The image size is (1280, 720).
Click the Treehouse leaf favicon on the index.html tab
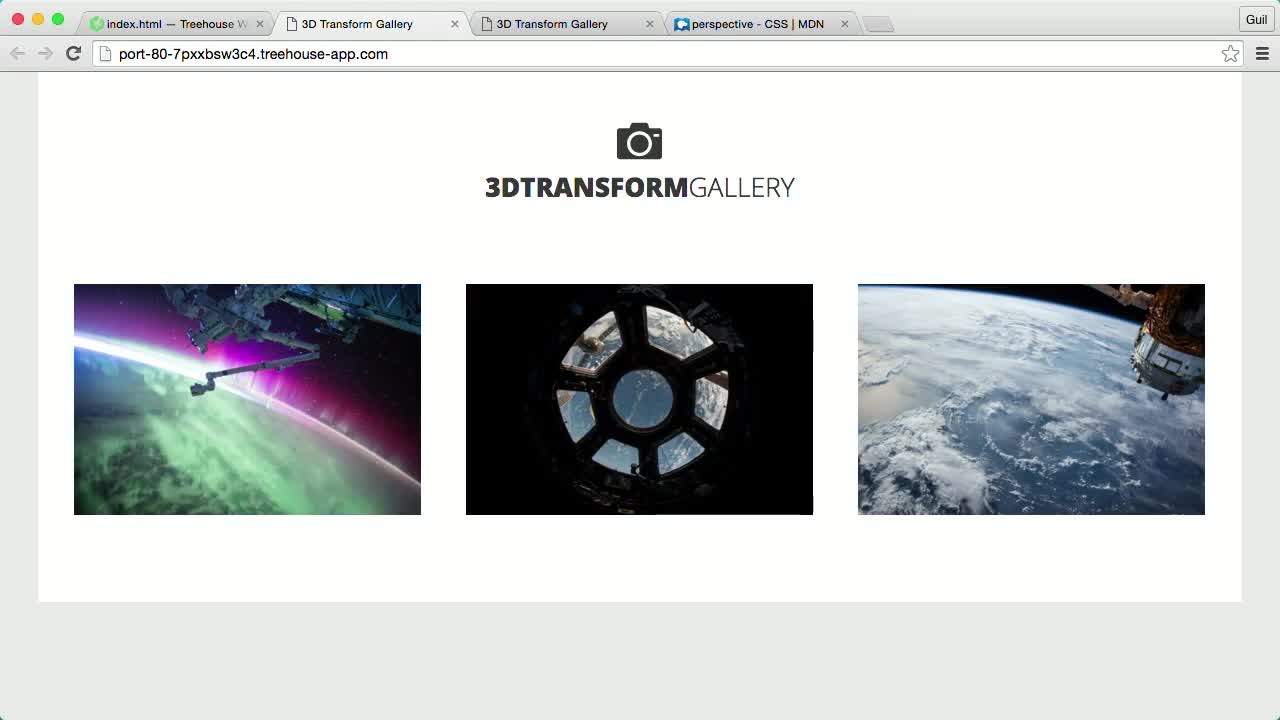tap(97, 21)
